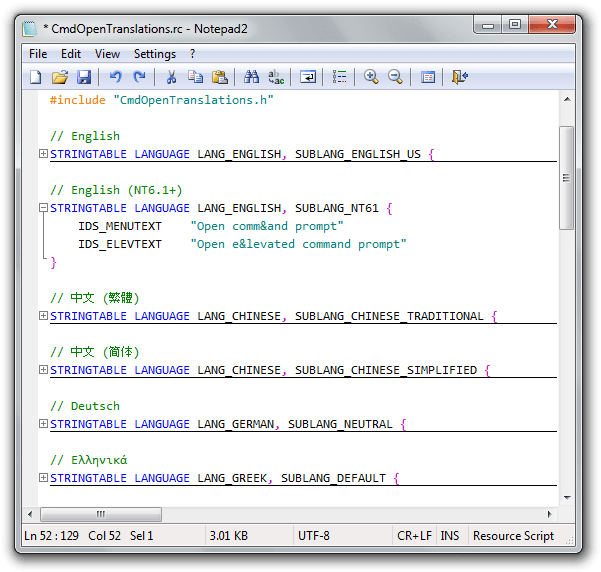
Task: Click UTF-8 encoding in status bar
Action: (x=314, y=536)
